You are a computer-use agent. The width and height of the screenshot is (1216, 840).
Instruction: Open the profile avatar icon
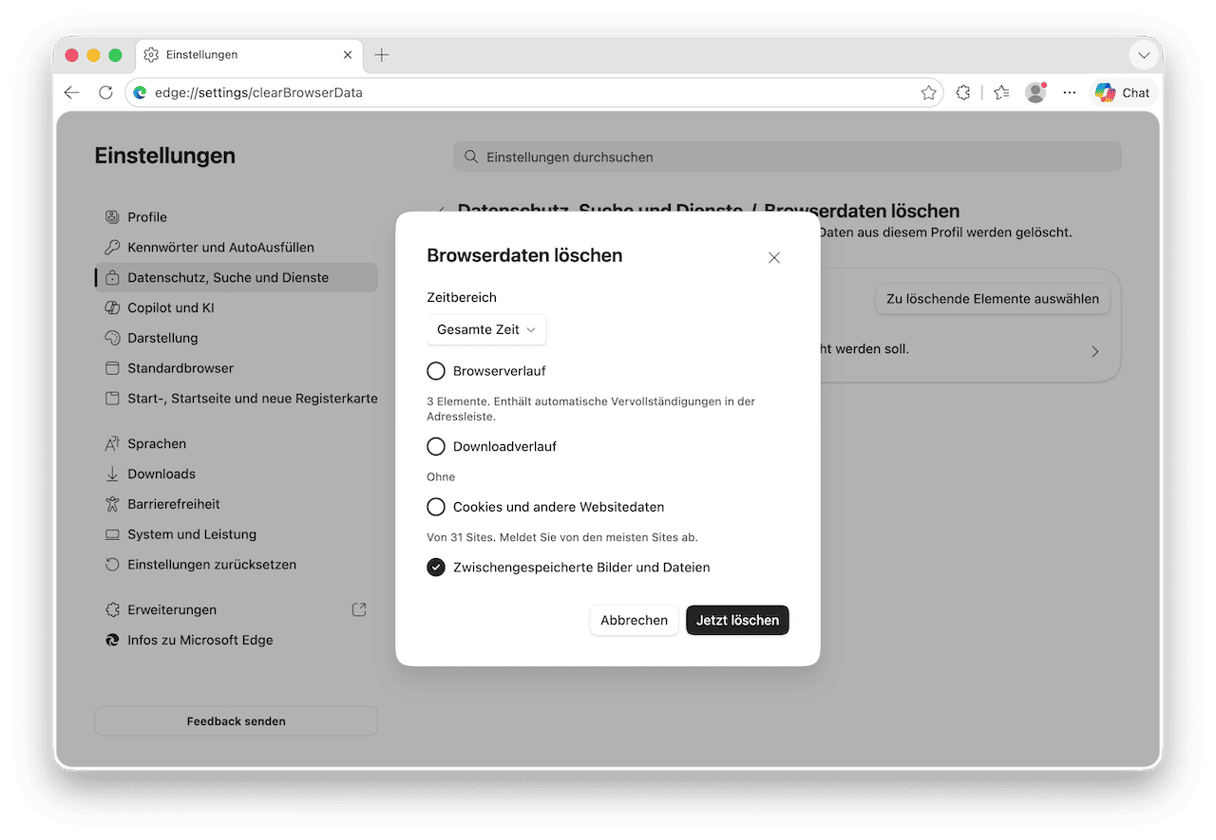coord(1036,92)
